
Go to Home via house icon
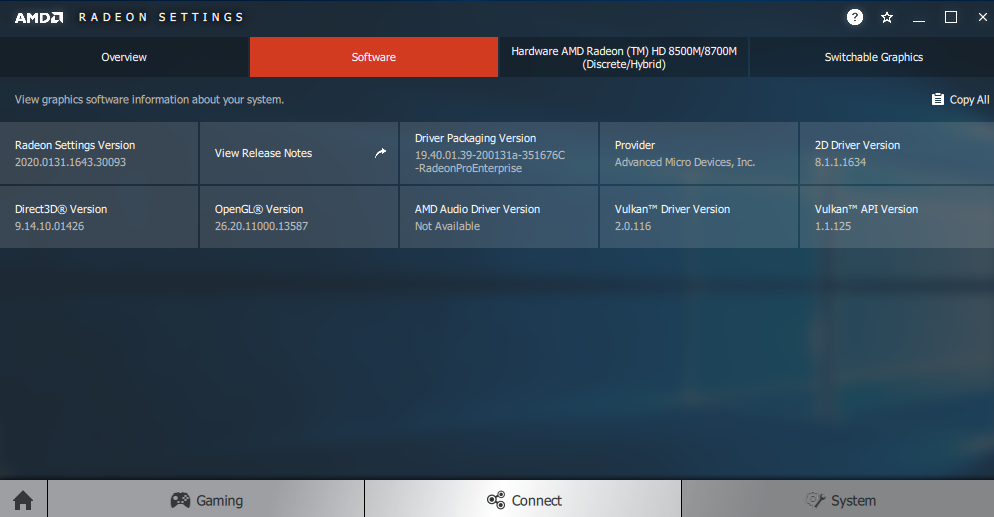pos(23,500)
